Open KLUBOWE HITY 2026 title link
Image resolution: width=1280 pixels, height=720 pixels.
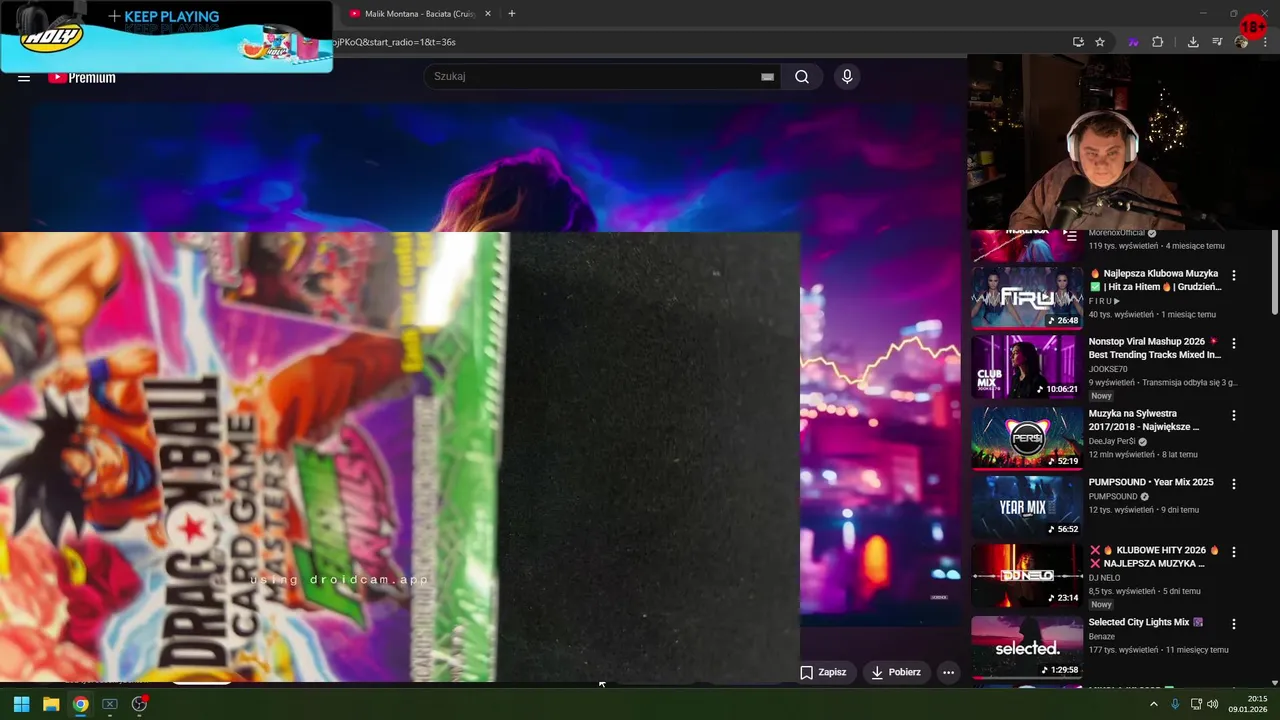click(x=1155, y=557)
